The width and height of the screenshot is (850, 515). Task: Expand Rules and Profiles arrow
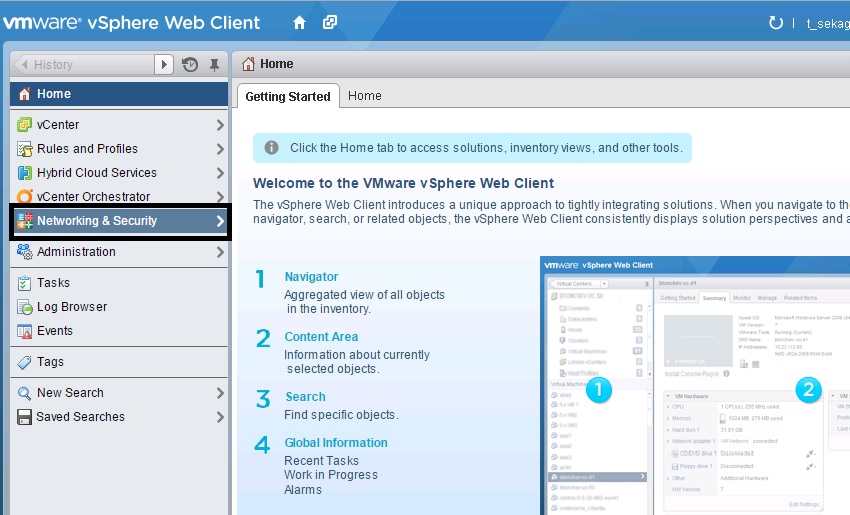pos(220,149)
